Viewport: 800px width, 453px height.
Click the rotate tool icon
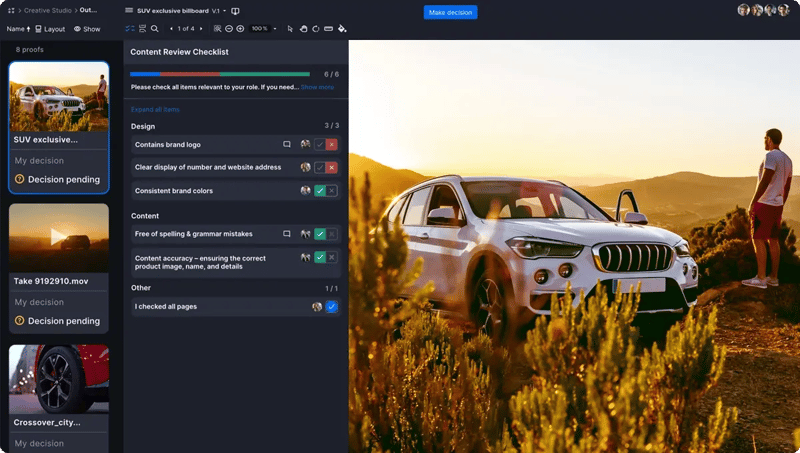[x=316, y=29]
